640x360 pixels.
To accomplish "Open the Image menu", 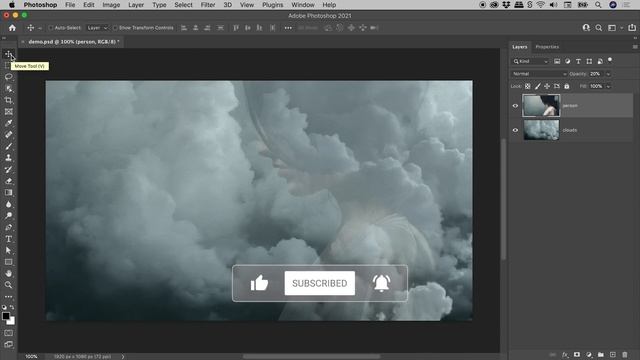I will (111, 5).
